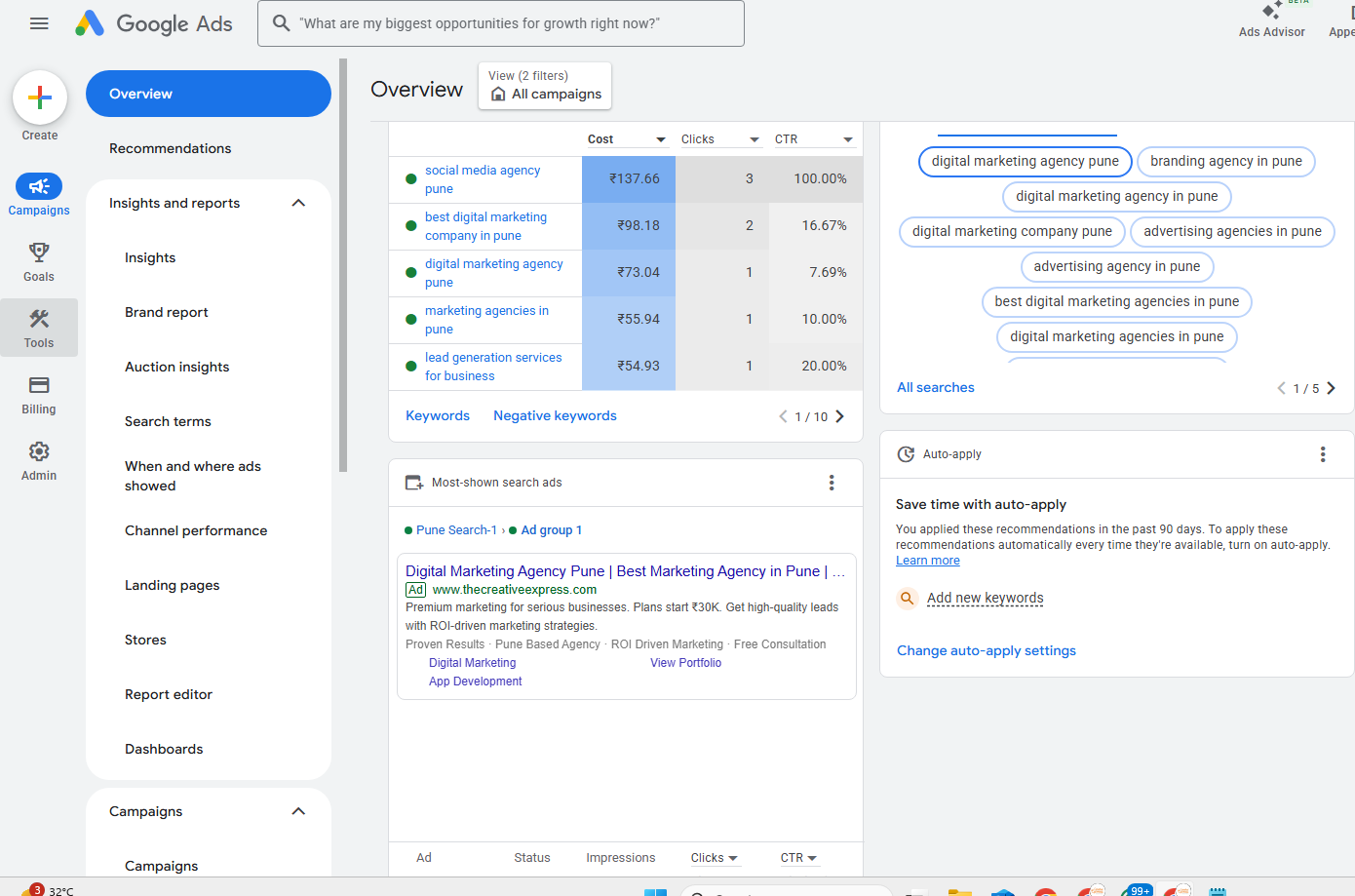Collapse the Insights and reports section
The width and height of the screenshot is (1355, 896).
tap(298, 203)
